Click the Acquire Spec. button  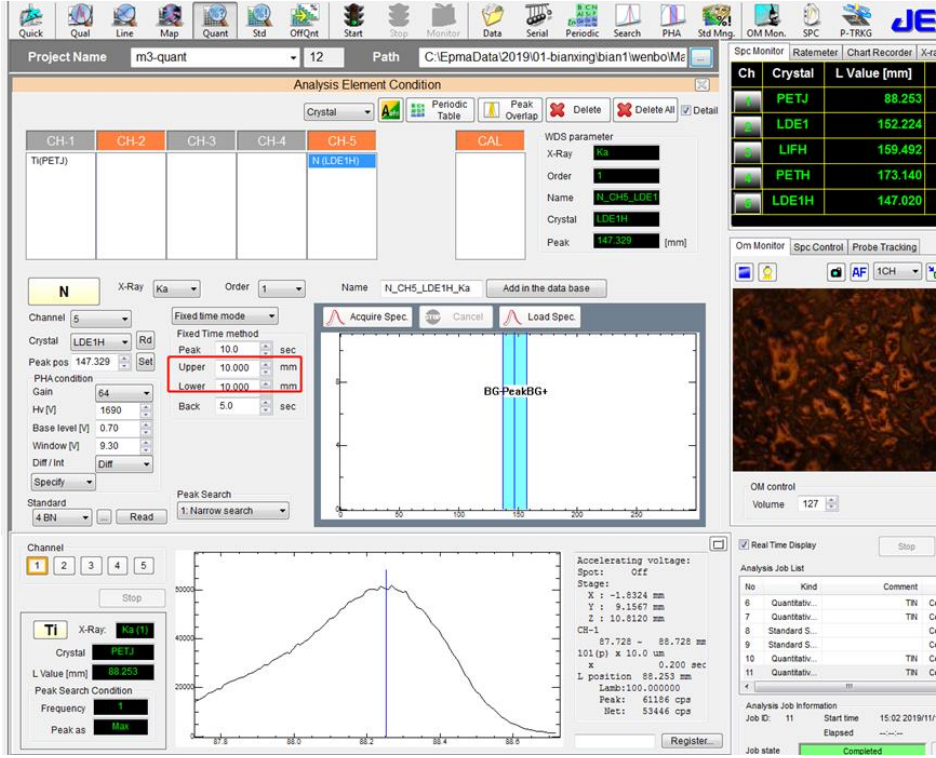[367, 317]
